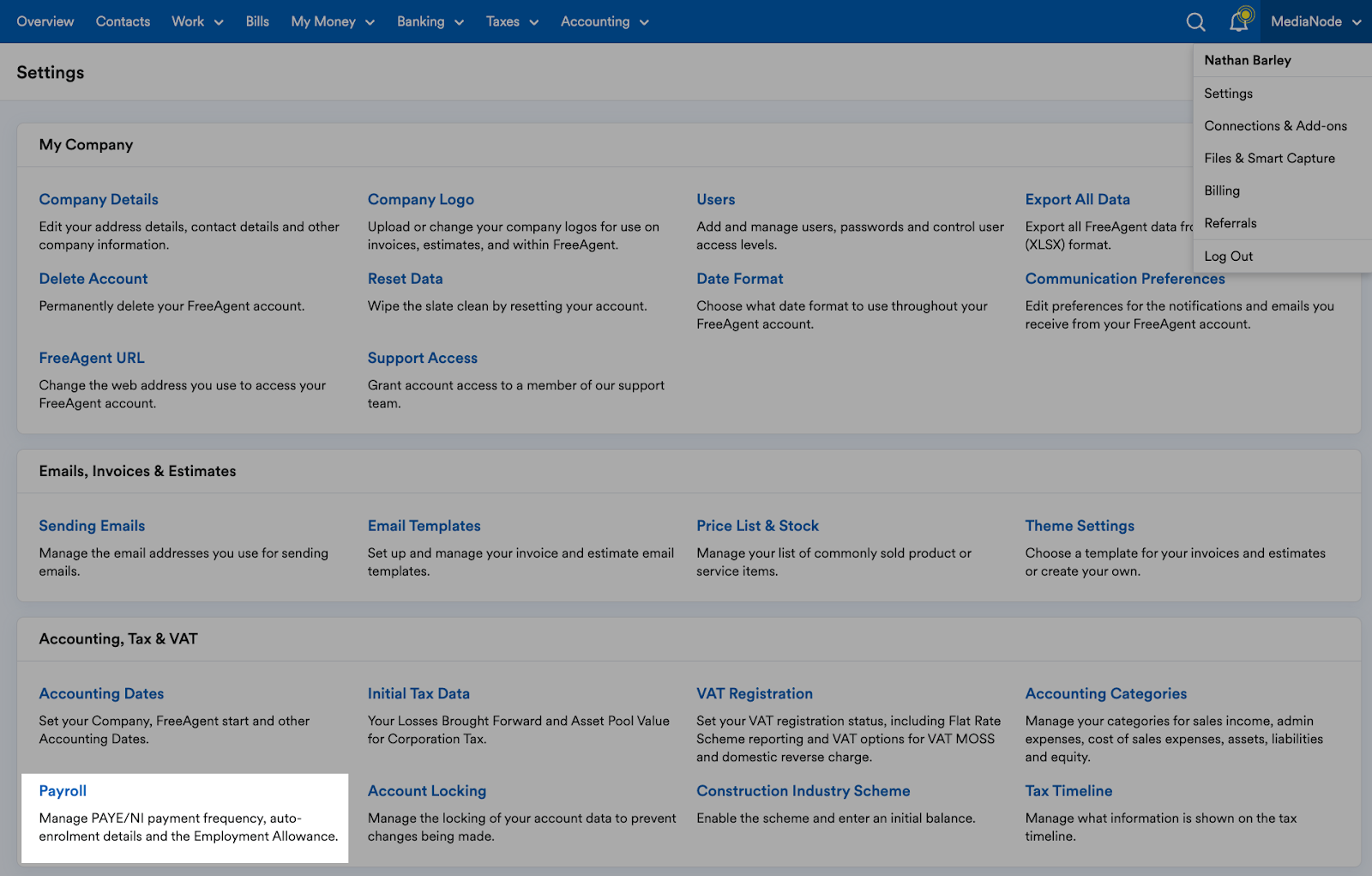The image size is (1372, 876).
Task: Click Accounting, Tax & VAT heading
Action: click(x=118, y=639)
